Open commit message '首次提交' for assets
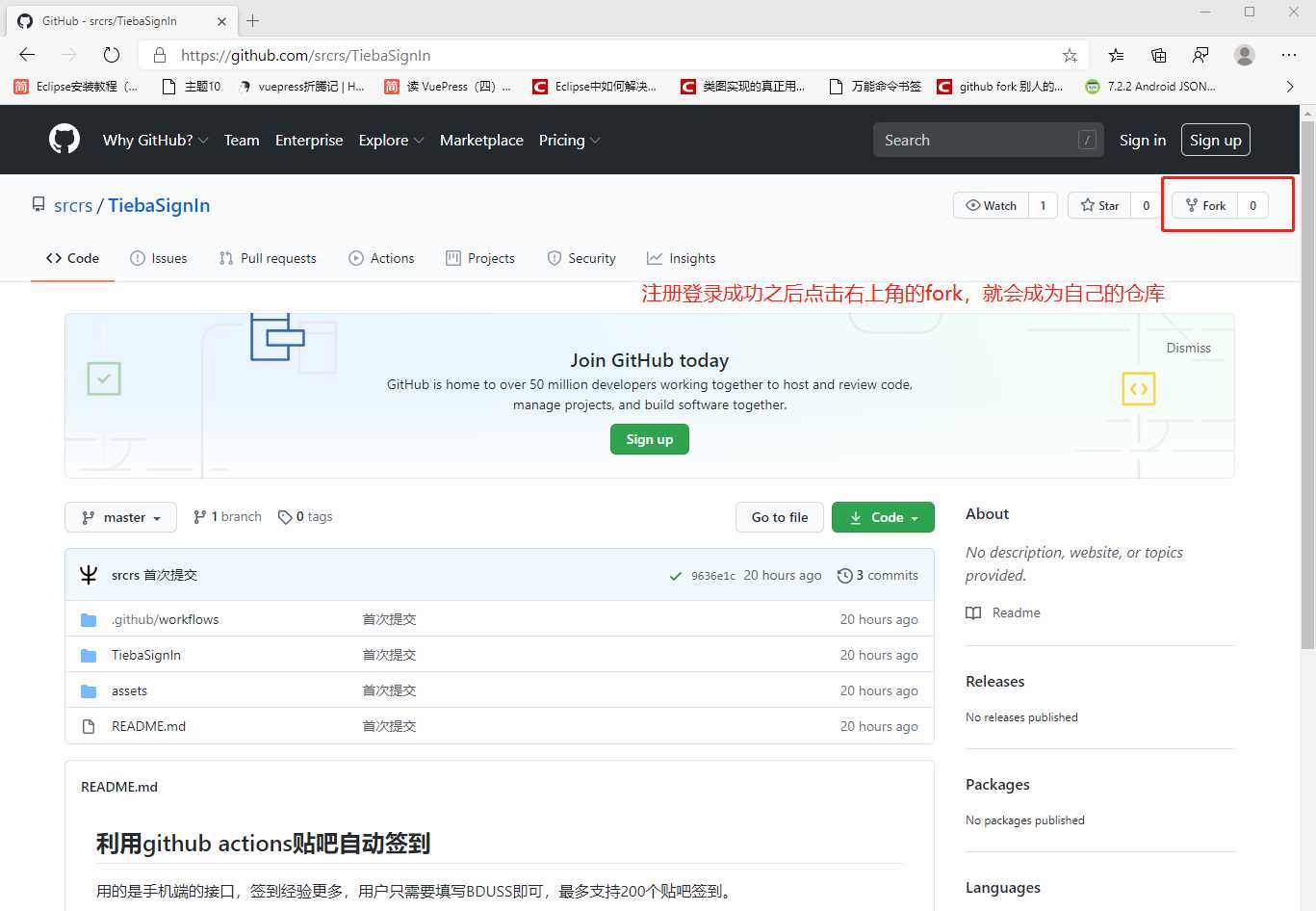 point(389,690)
